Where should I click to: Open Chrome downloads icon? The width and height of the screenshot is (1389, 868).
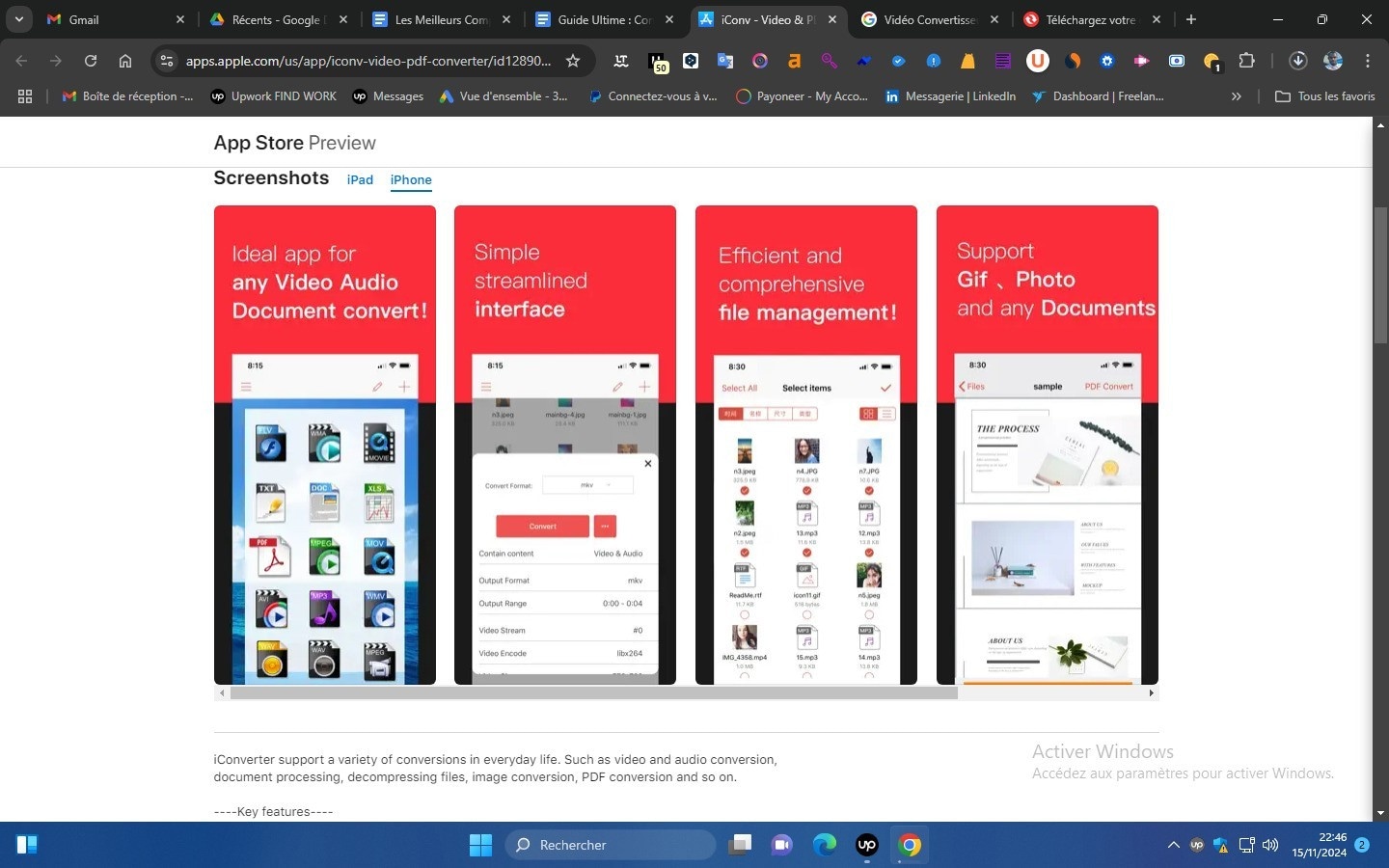tap(1298, 61)
